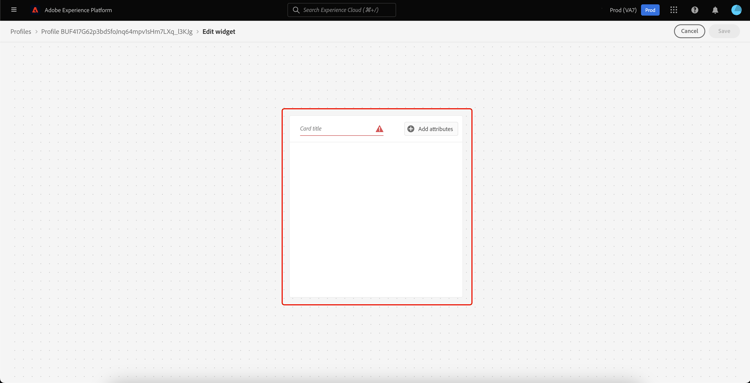Open the user profile avatar

click(x=736, y=10)
